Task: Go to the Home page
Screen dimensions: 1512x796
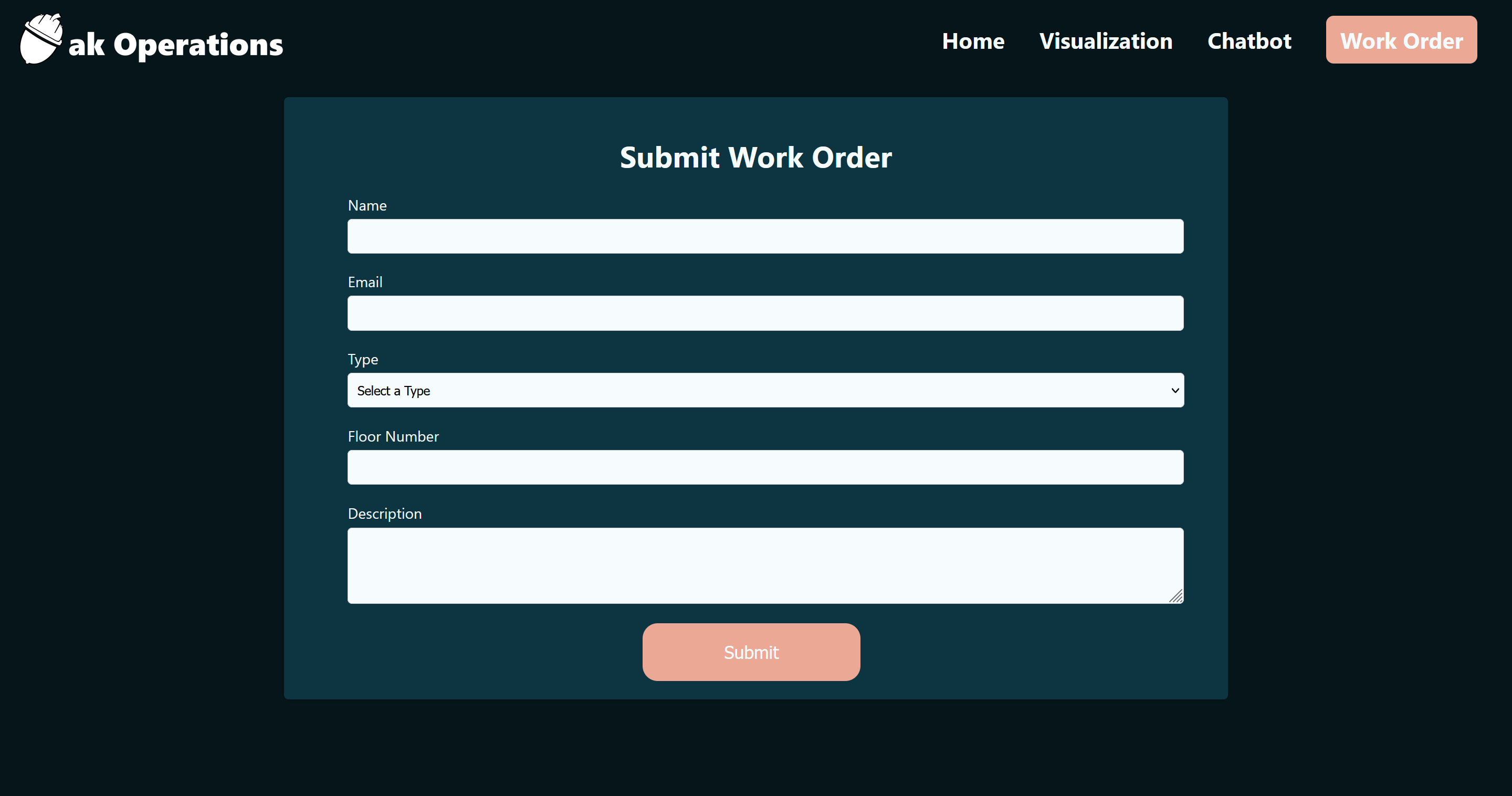Action: pos(973,41)
